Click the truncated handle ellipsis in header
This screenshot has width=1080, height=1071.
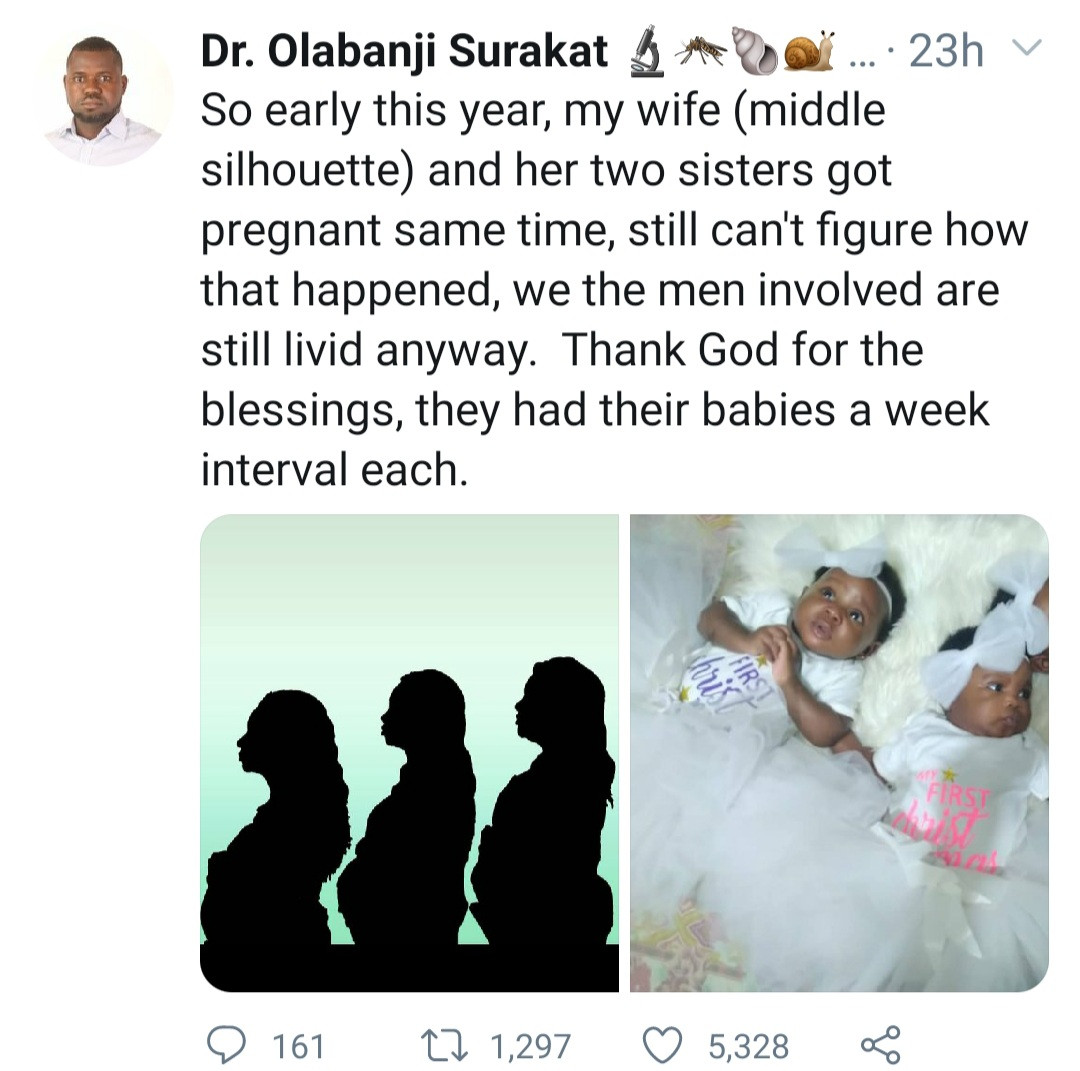pyautogui.click(x=859, y=57)
